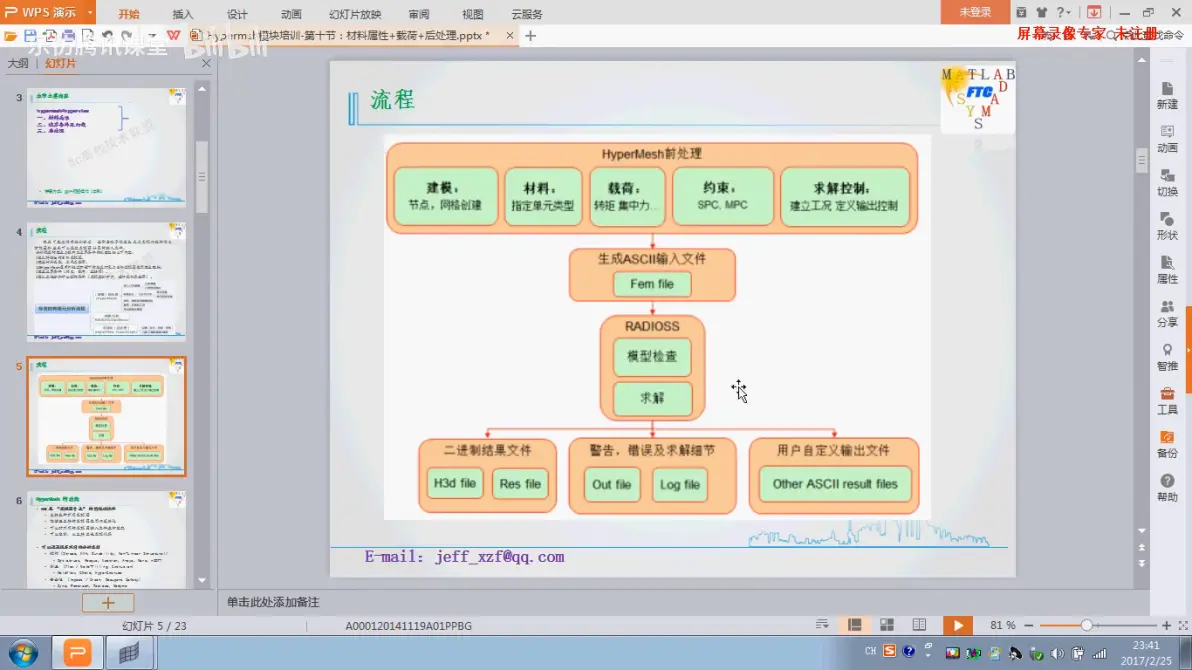Click zoom out minus button

[x=1029, y=625]
